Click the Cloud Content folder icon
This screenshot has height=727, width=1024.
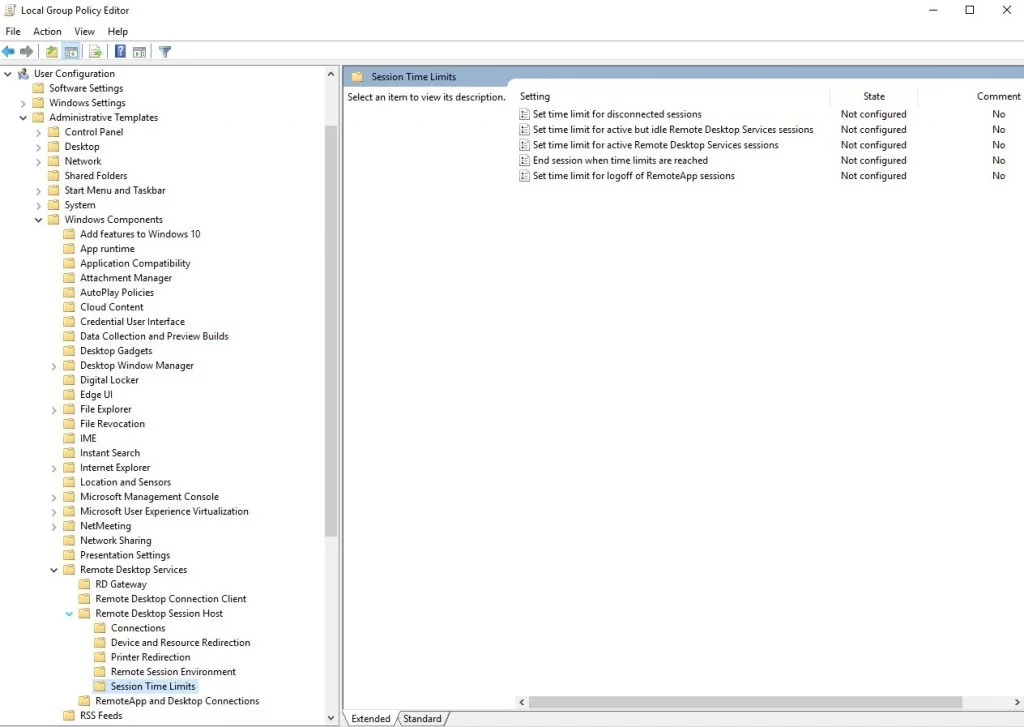click(x=69, y=307)
